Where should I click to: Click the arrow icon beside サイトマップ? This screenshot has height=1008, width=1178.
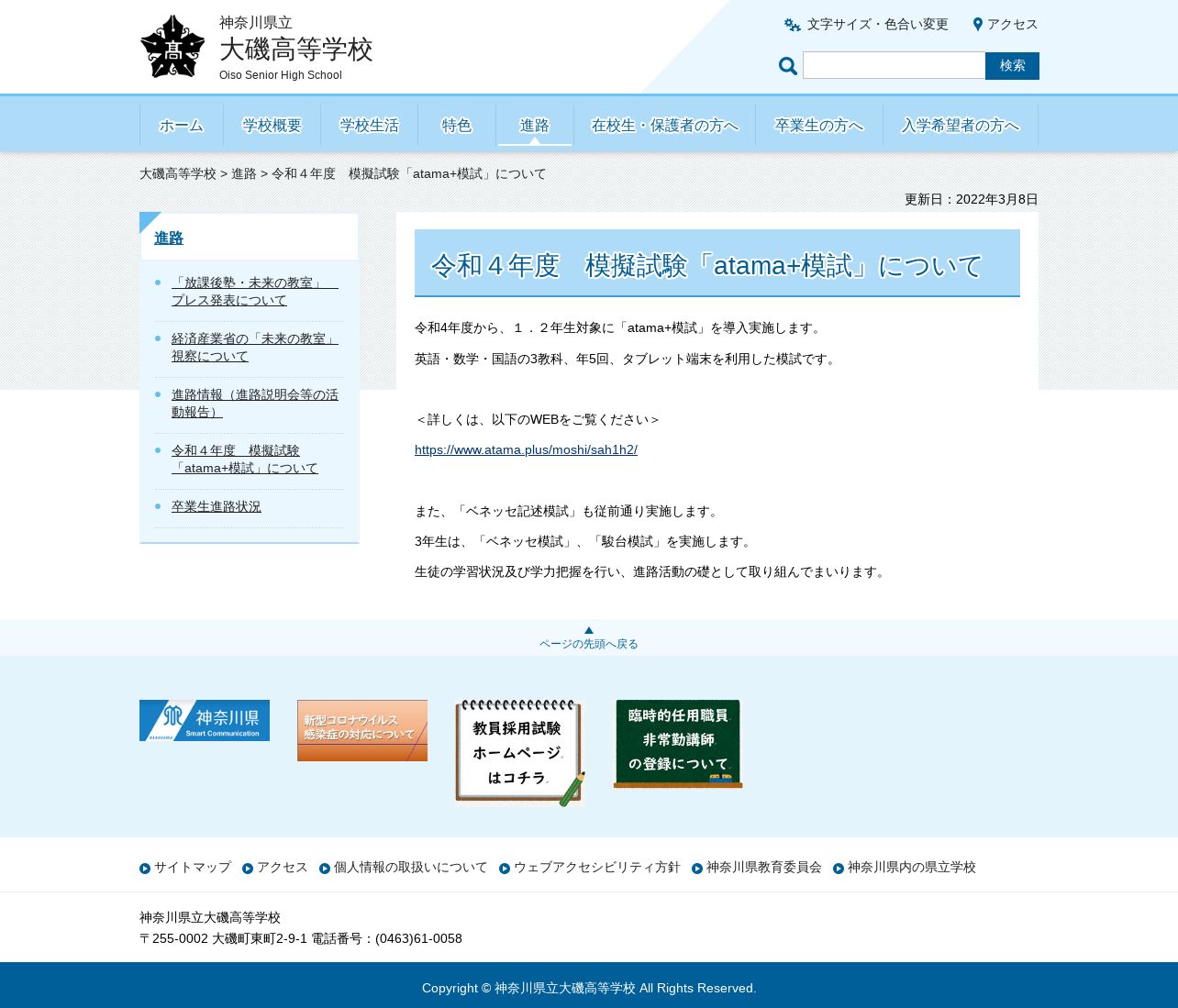145,869
